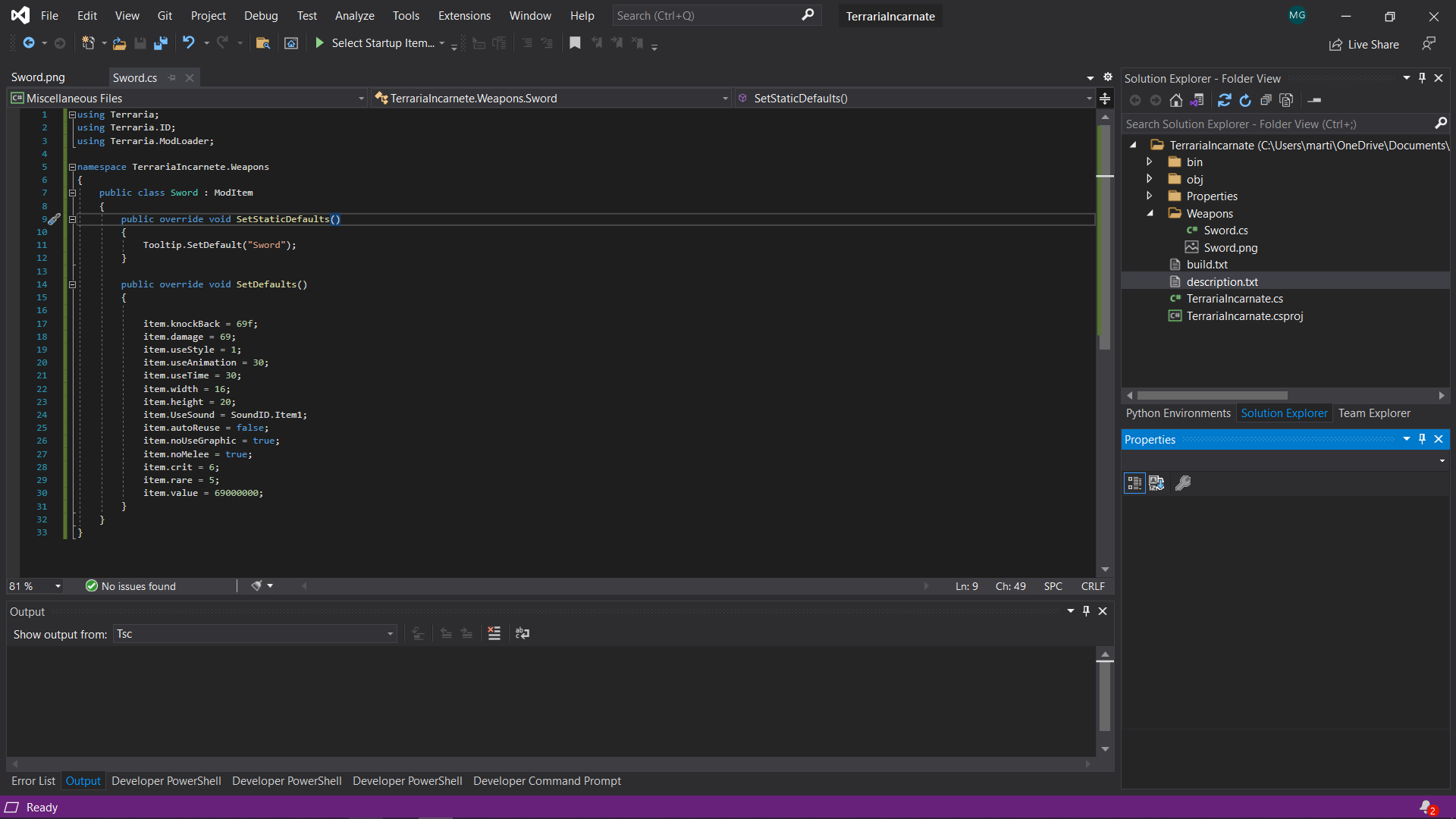Viewport: 1456px width, 819px height.
Task: Toggle auto-hide pin of Properties panel
Action: (x=1423, y=439)
